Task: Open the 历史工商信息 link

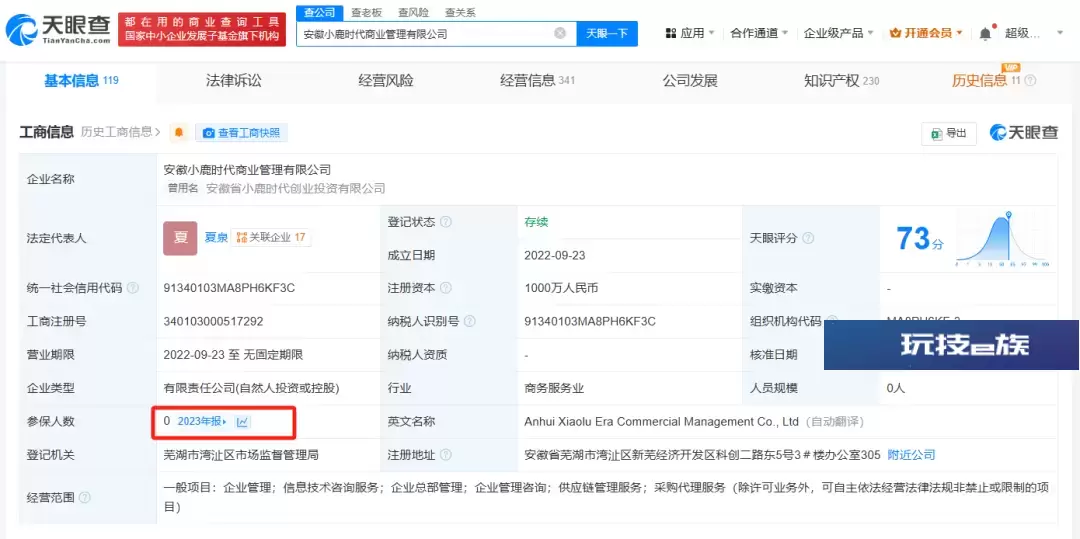Action: coord(121,132)
